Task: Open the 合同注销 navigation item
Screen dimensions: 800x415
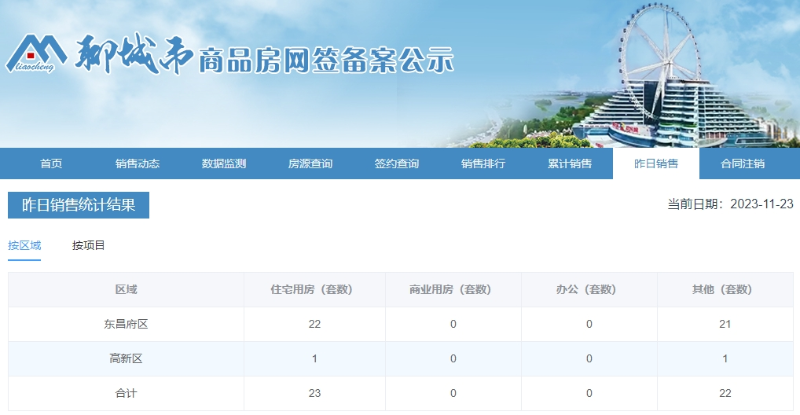Action: click(742, 164)
